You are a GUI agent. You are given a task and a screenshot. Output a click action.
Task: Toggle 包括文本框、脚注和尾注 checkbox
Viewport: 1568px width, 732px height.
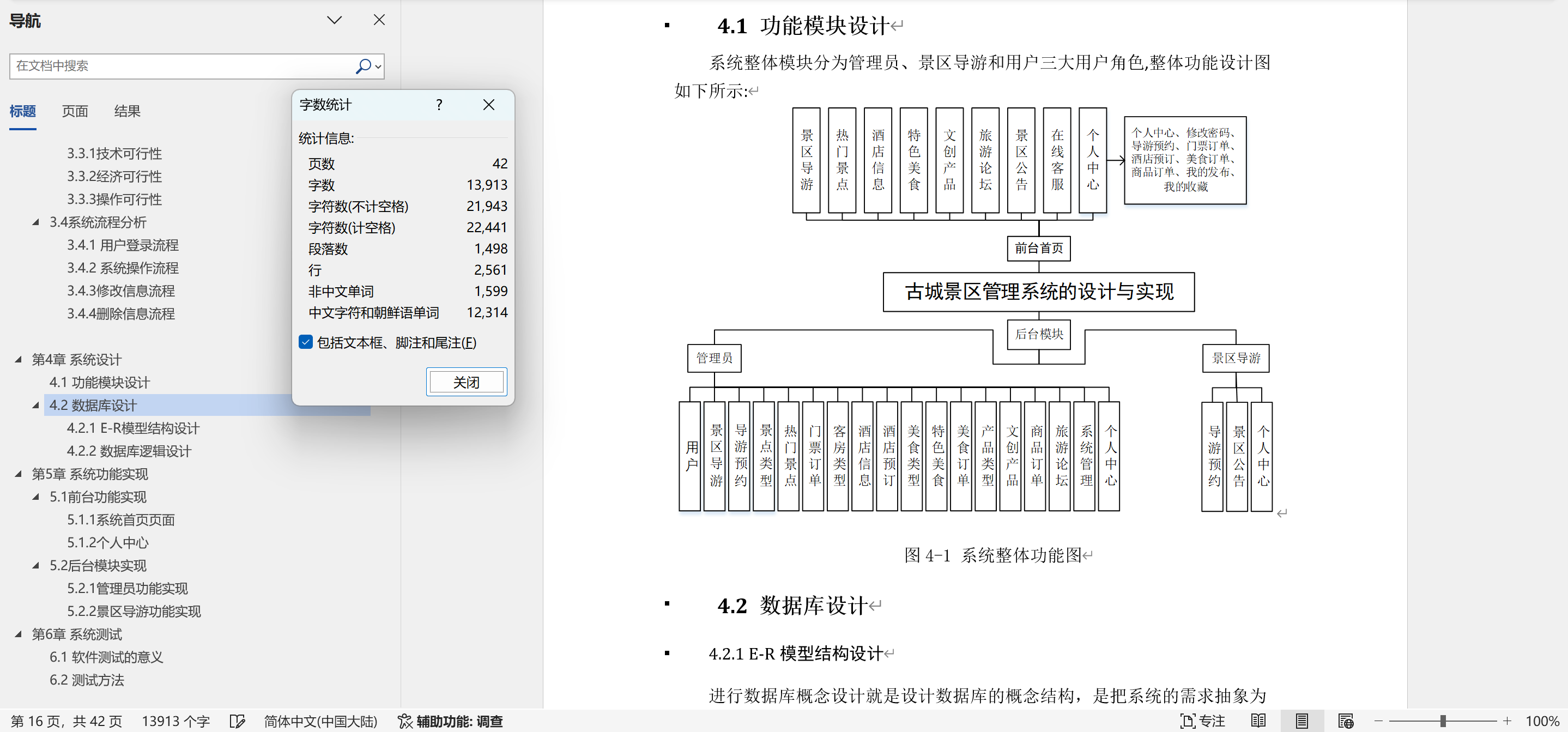click(306, 342)
